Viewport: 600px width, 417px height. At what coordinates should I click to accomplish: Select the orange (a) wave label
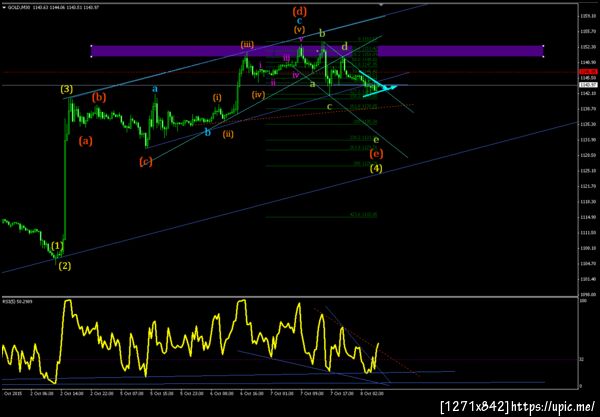tap(86, 141)
